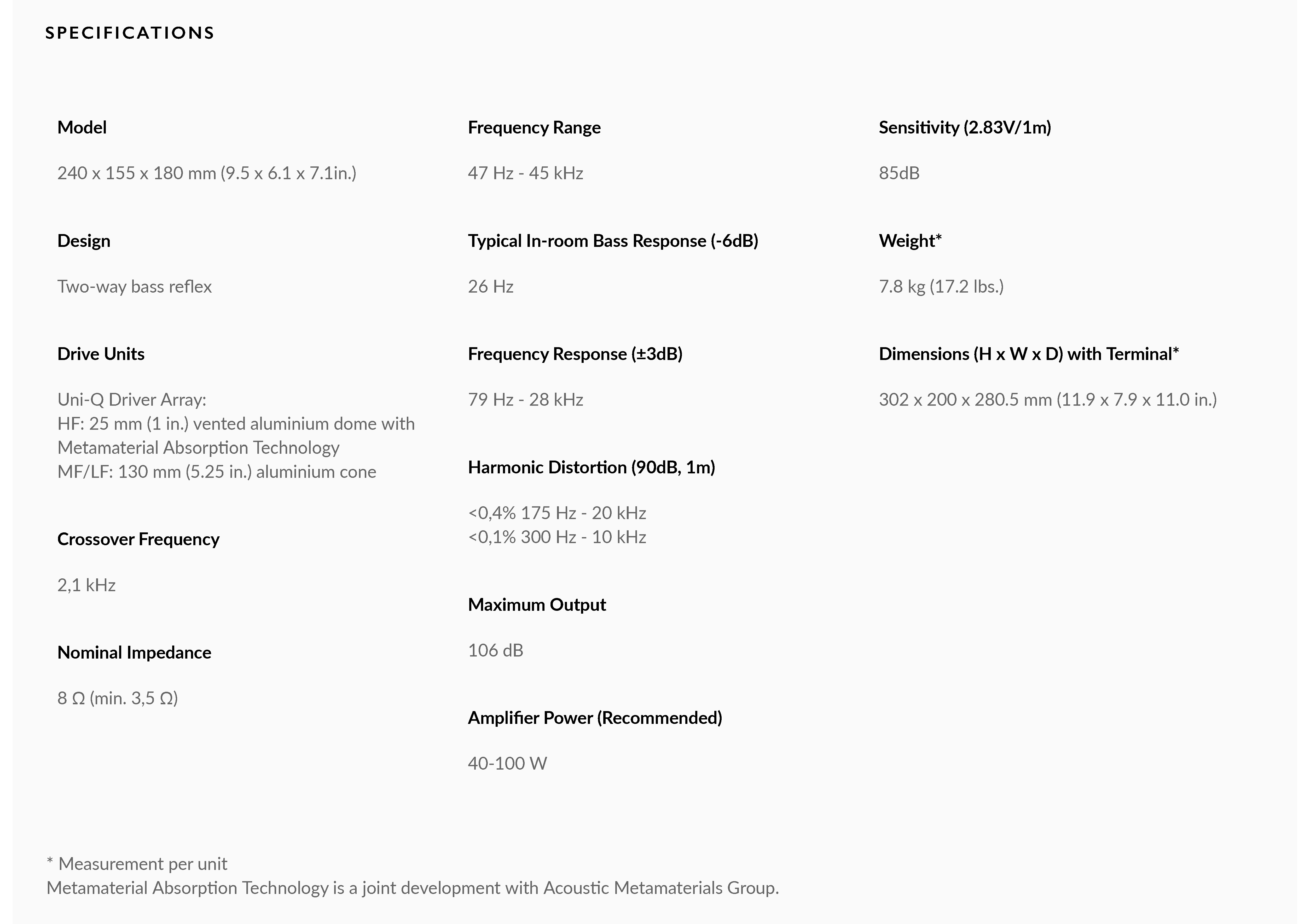The height and width of the screenshot is (924, 1310).
Task: Click the Frequency Response (±3dB) heading
Action: (x=575, y=354)
